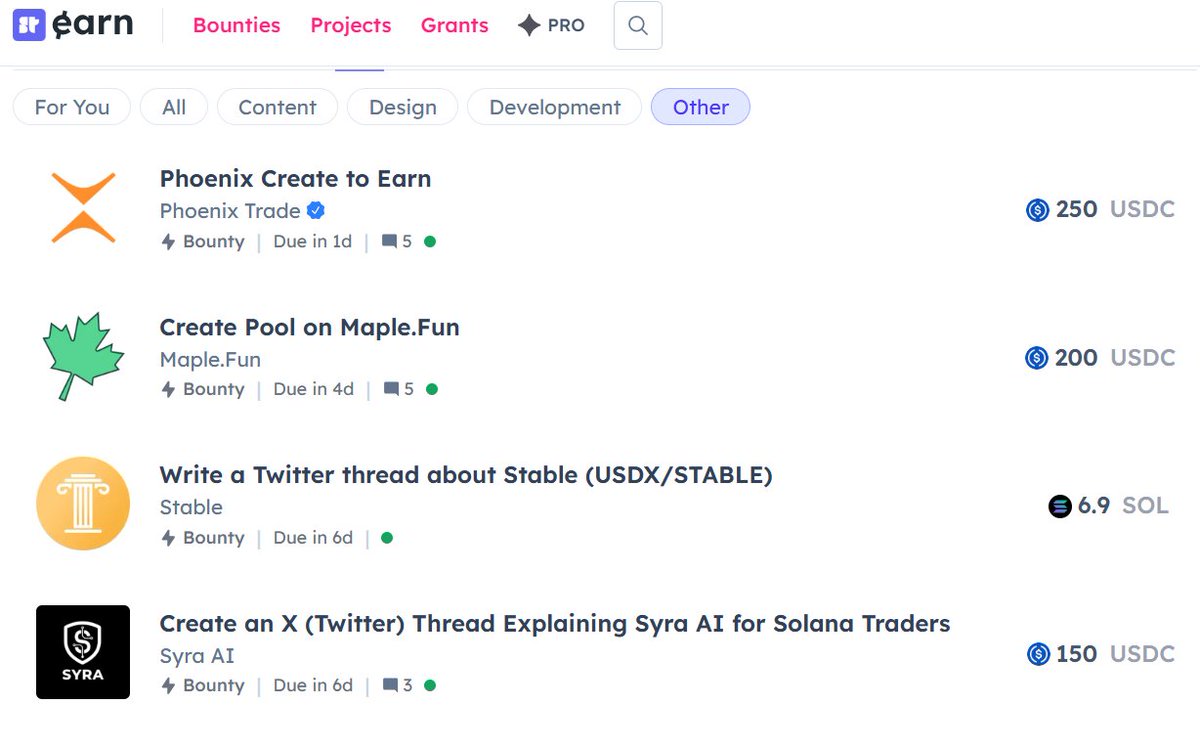This screenshot has height=748, width=1200.
Task: Click the Earn logo icon
Action: (29, 25)
